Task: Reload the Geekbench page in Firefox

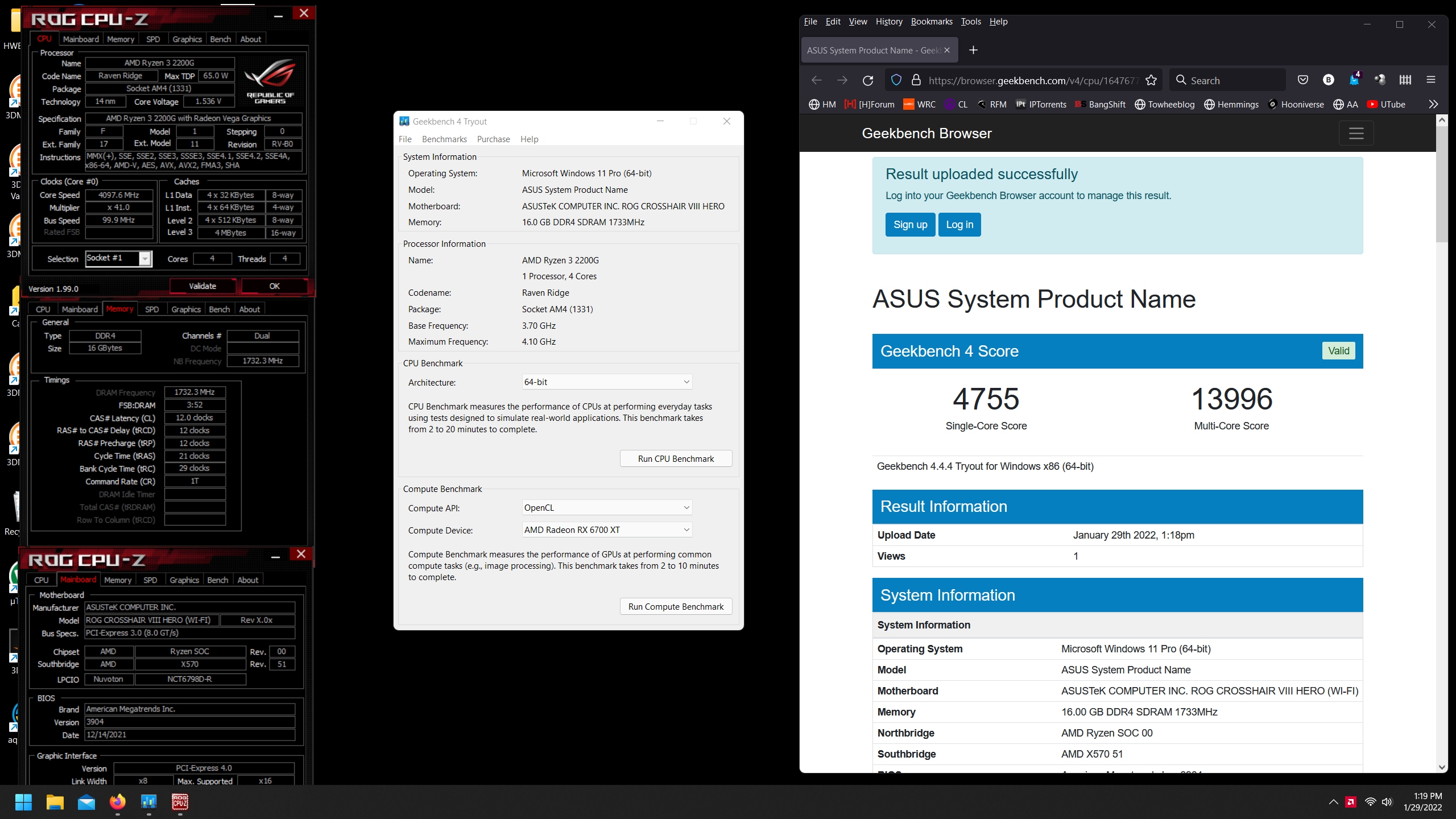Action: [867, 80]
